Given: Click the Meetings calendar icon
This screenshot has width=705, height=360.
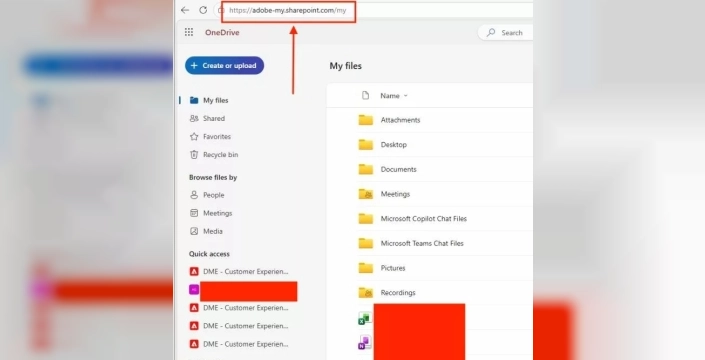Looking at the screenshot, I should click(x=194, y=213).
